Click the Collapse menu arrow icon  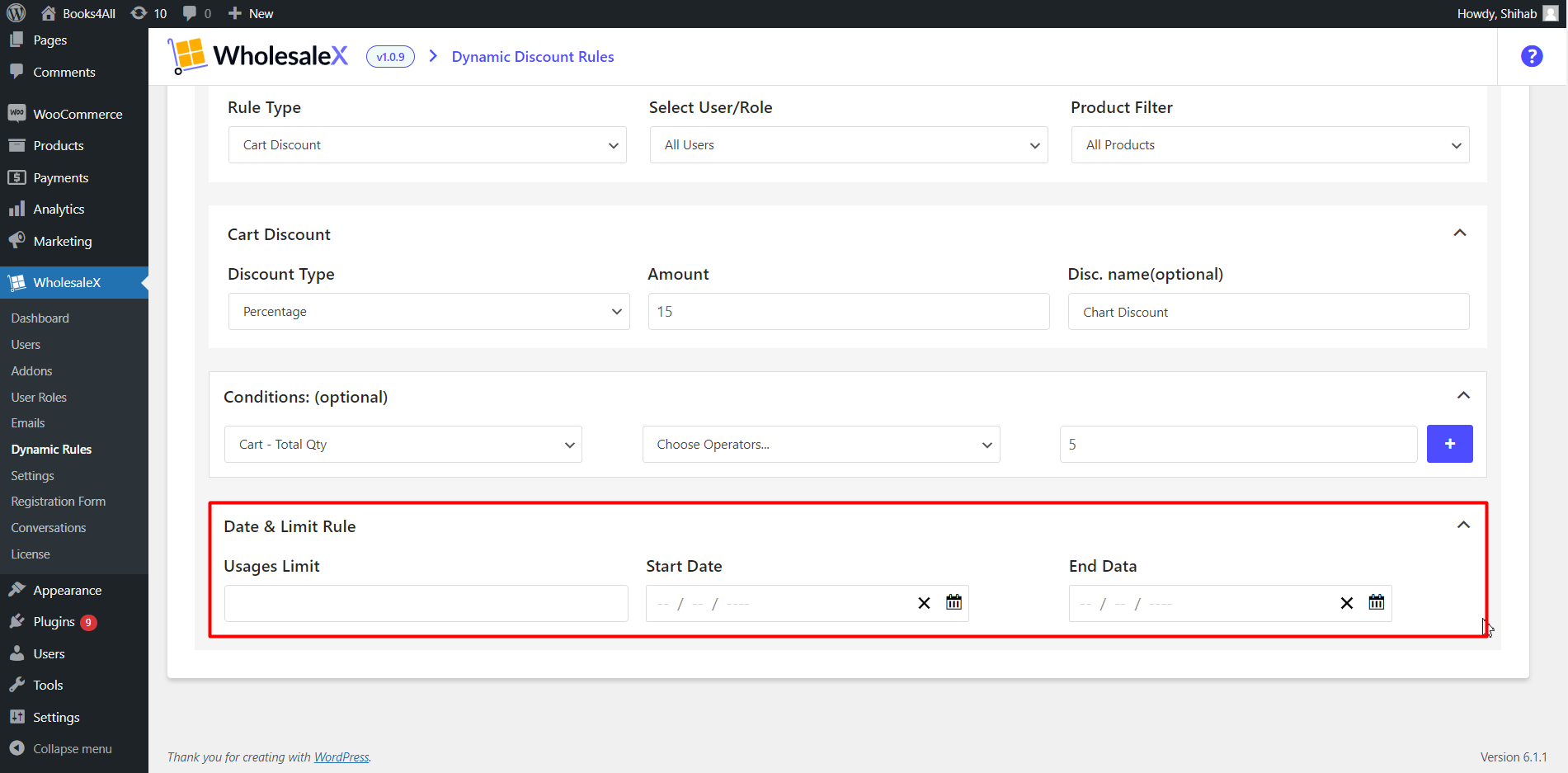[x=16, y=748]
